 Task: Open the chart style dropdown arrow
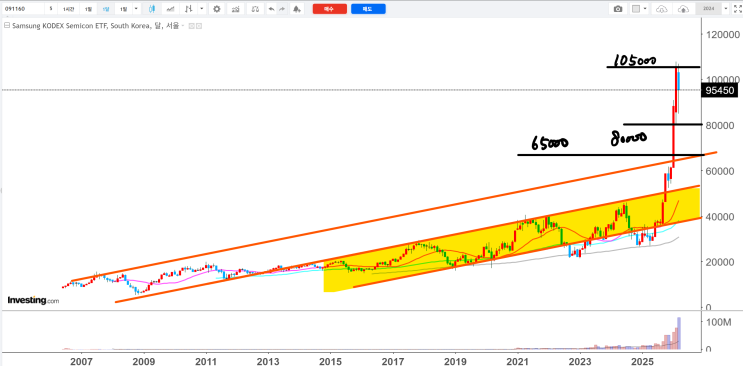point(202,9)
